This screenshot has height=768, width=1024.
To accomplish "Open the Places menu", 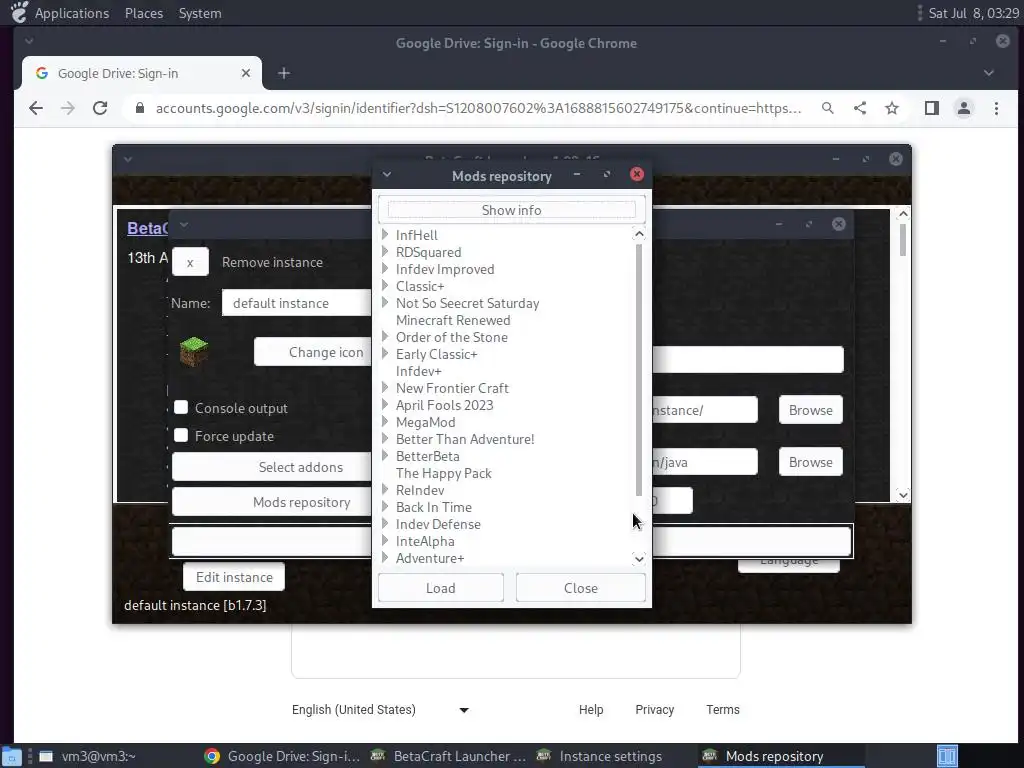I will pyautogui.click(x=144, y=13).
